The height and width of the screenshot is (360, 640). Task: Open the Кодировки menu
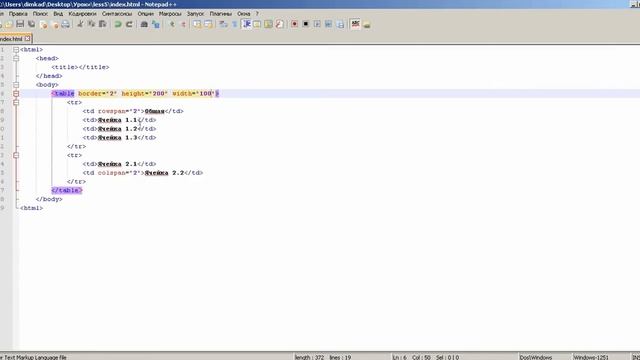click(82, 14)
